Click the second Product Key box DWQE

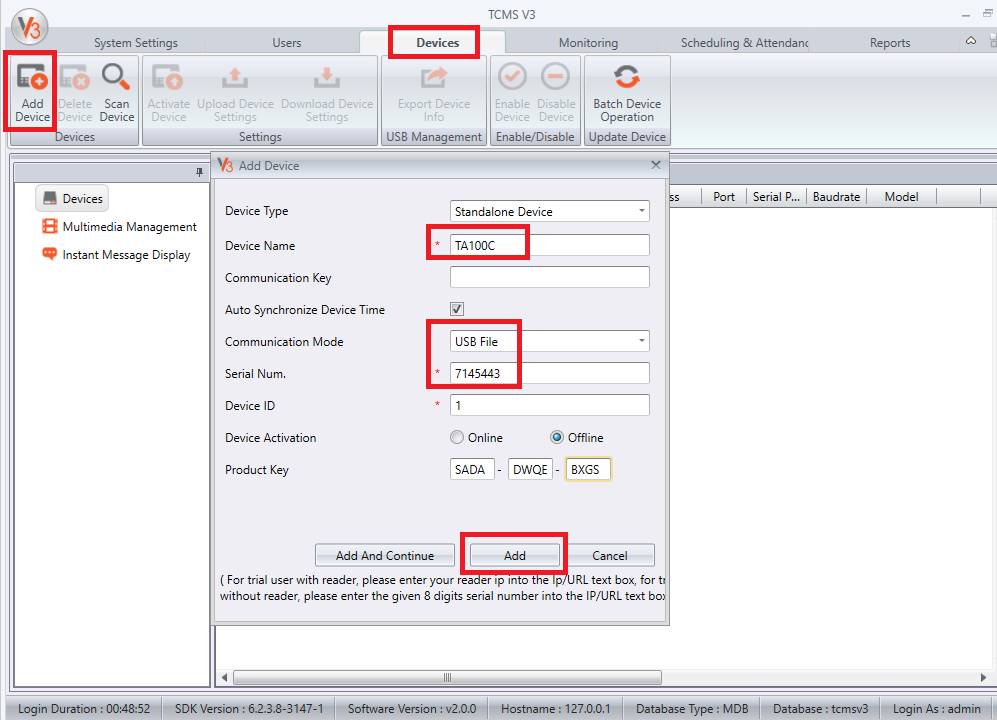(530, 469)
